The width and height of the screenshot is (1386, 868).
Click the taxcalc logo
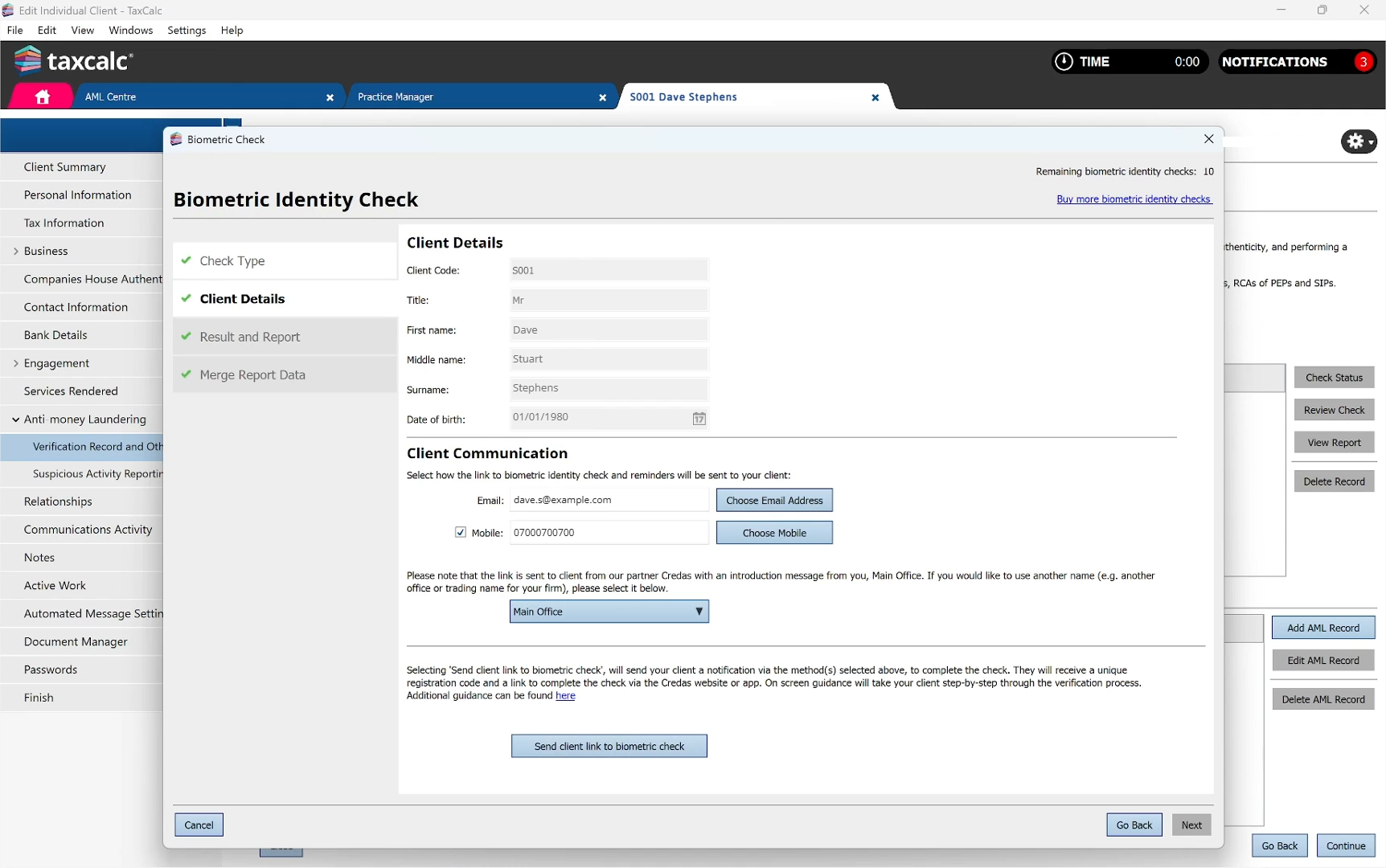(73, 60)
